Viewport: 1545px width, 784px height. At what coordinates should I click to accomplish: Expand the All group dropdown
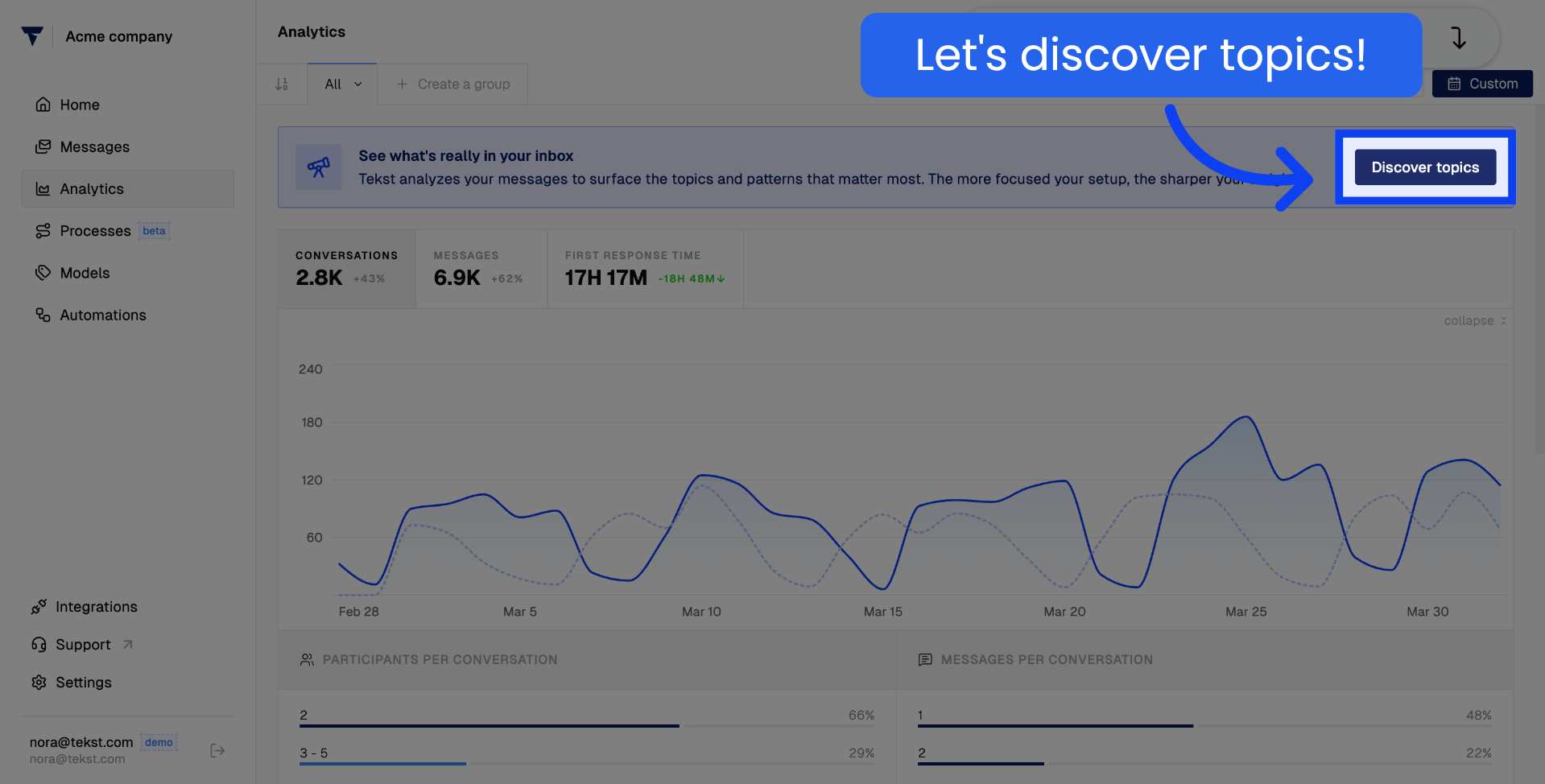(x=343, y=84)
